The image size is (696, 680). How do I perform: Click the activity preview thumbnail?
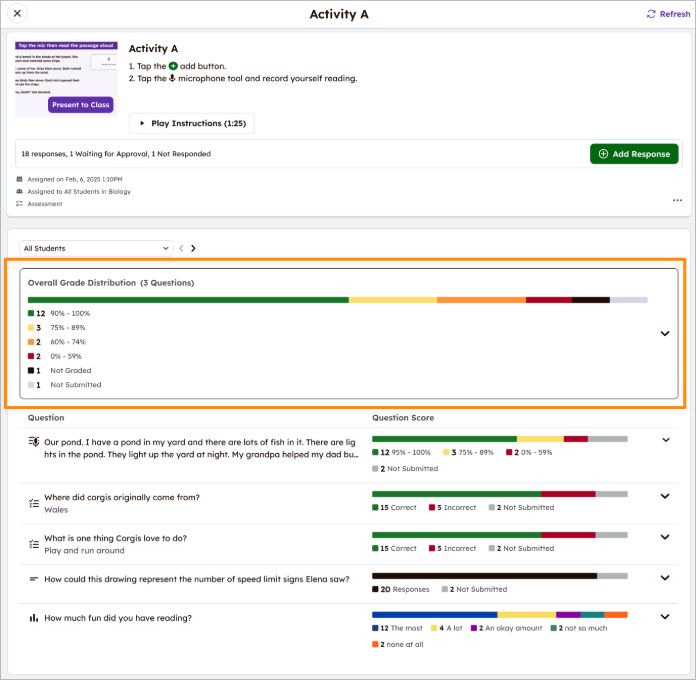(66, 70)
